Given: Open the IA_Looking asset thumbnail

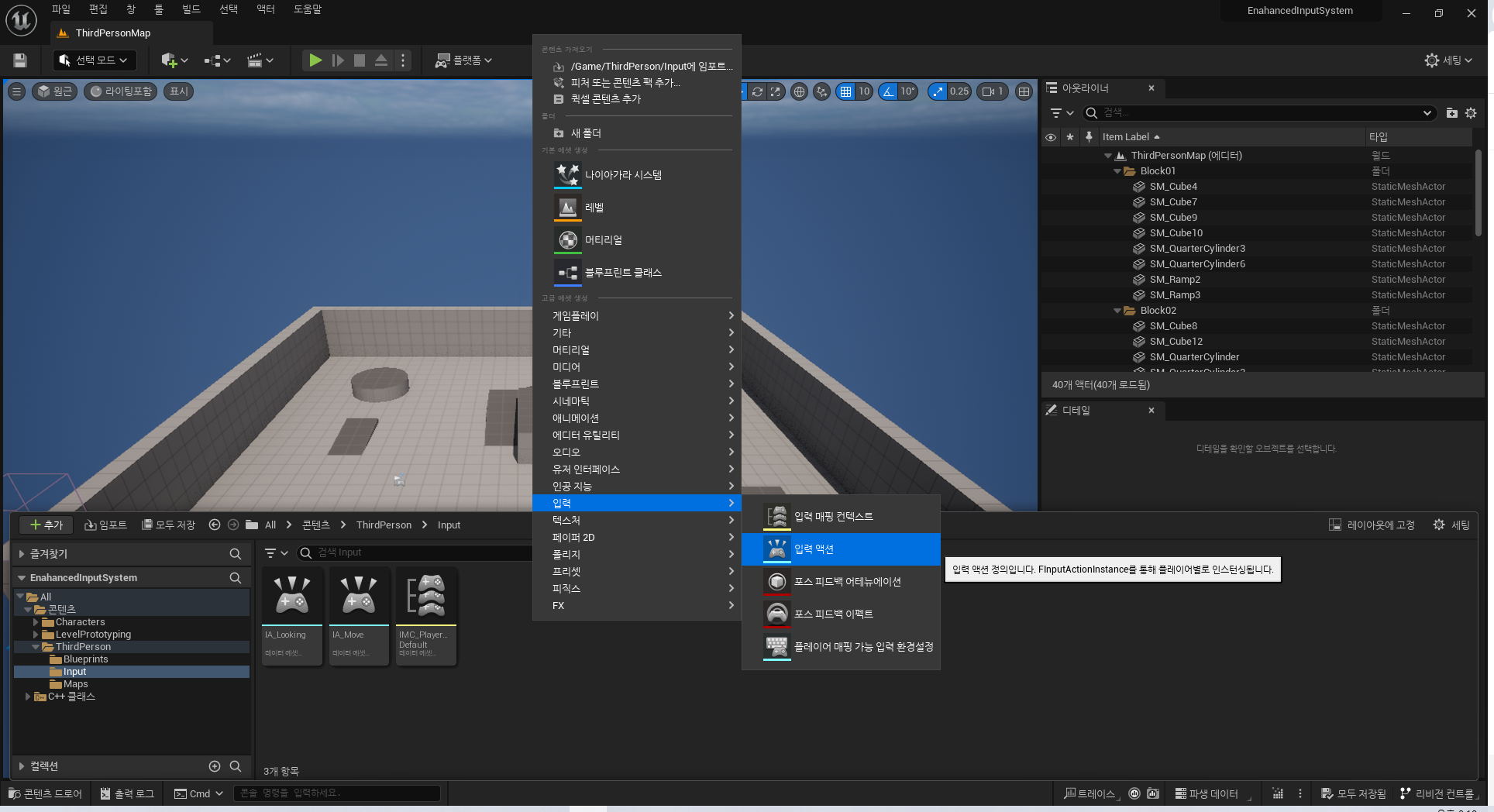Looking at the screenshot, I should tap(292, 616).
